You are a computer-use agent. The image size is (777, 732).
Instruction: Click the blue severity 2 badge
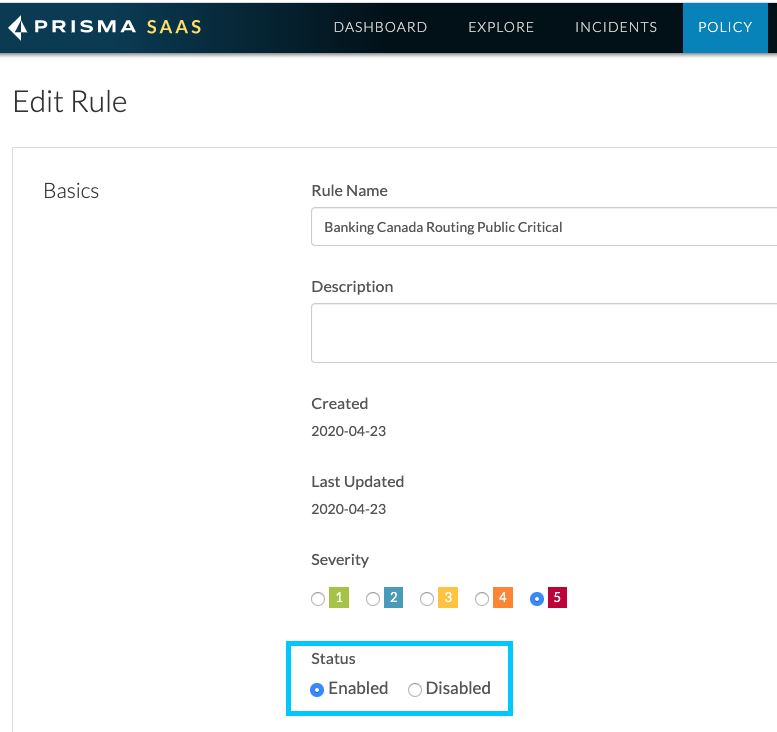click(394, 598)
